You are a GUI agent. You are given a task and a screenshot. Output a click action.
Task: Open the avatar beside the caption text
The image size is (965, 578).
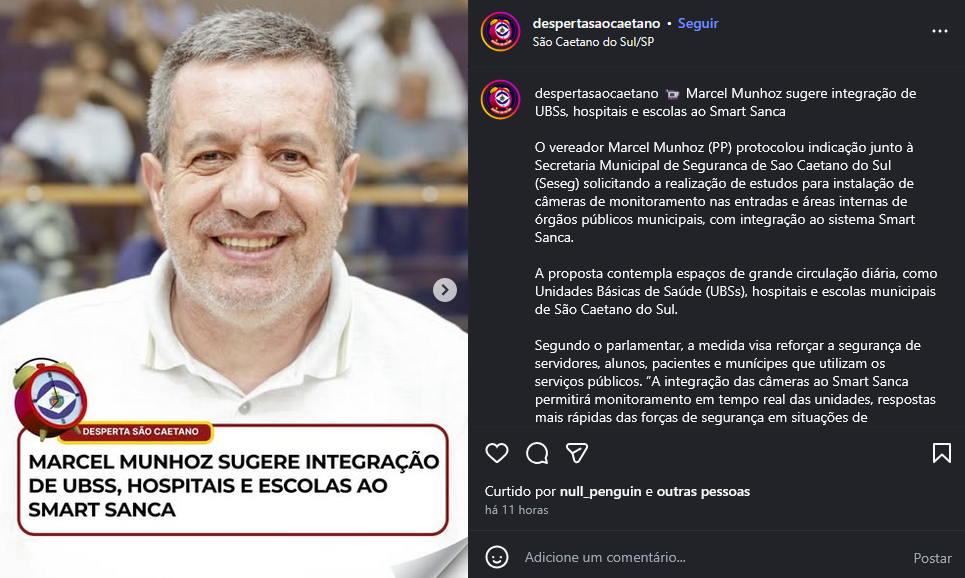500,100
